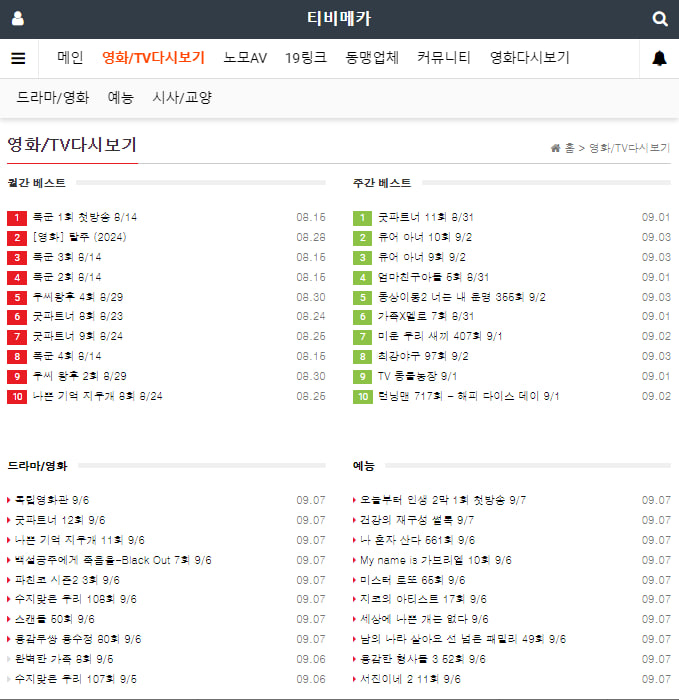Open '가족X멜로 7회 8/31' entry
679x700 pixels.
click(426, 317)
